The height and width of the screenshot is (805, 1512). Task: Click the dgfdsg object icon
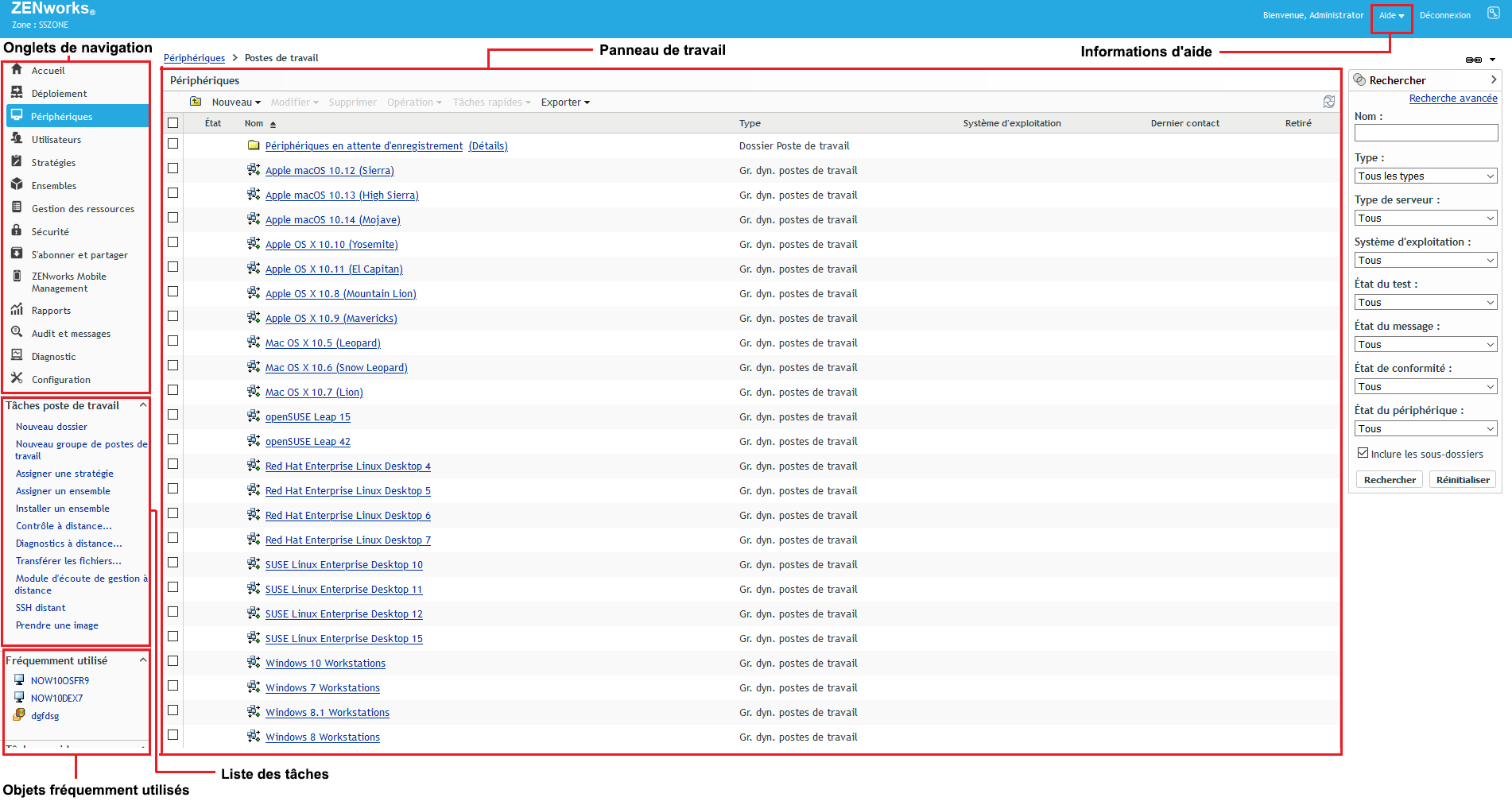tap(19, 715)
